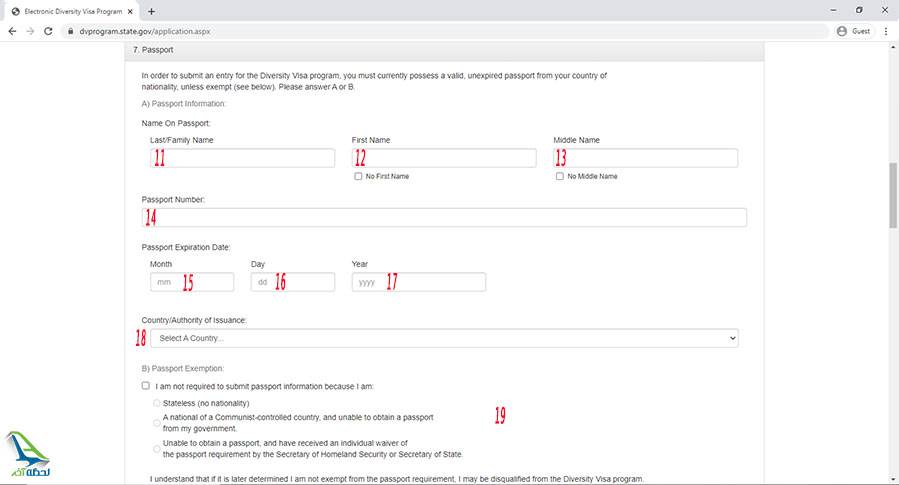Click the padlock site info icon
Viewport: 899px width, 485px height.
point(70,31)
